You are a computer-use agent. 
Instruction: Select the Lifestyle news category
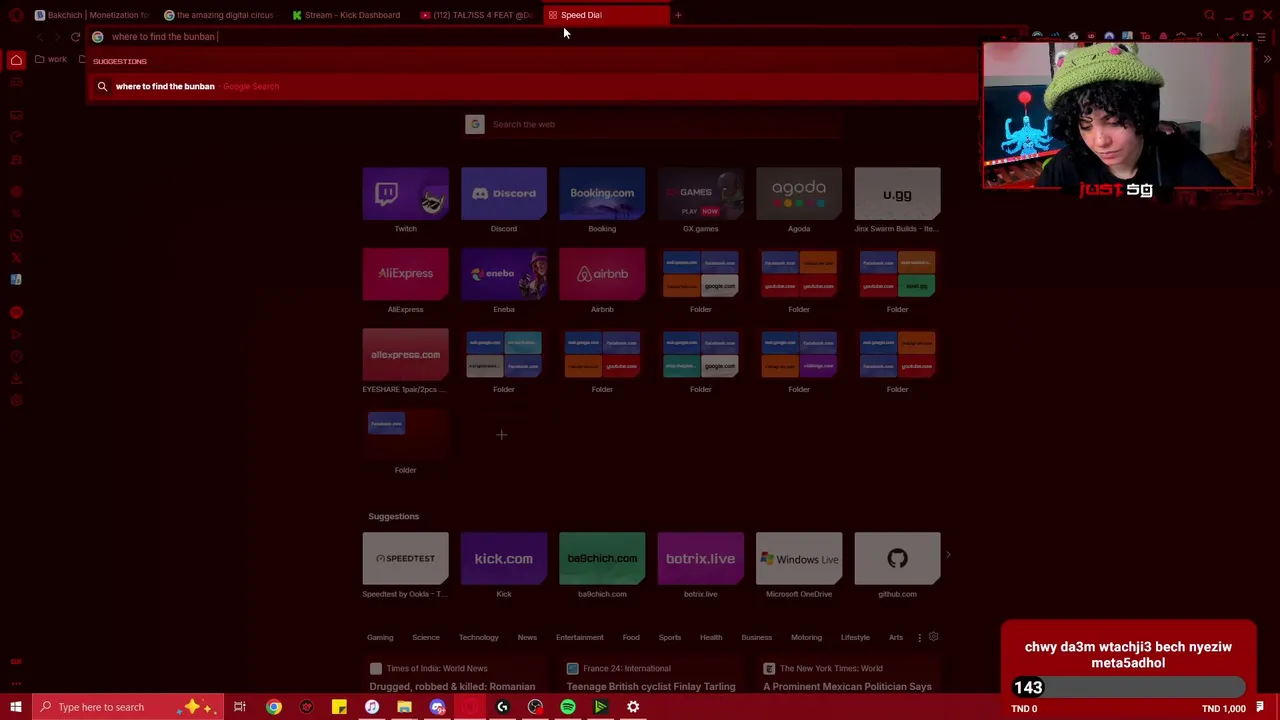pos(855,638)
